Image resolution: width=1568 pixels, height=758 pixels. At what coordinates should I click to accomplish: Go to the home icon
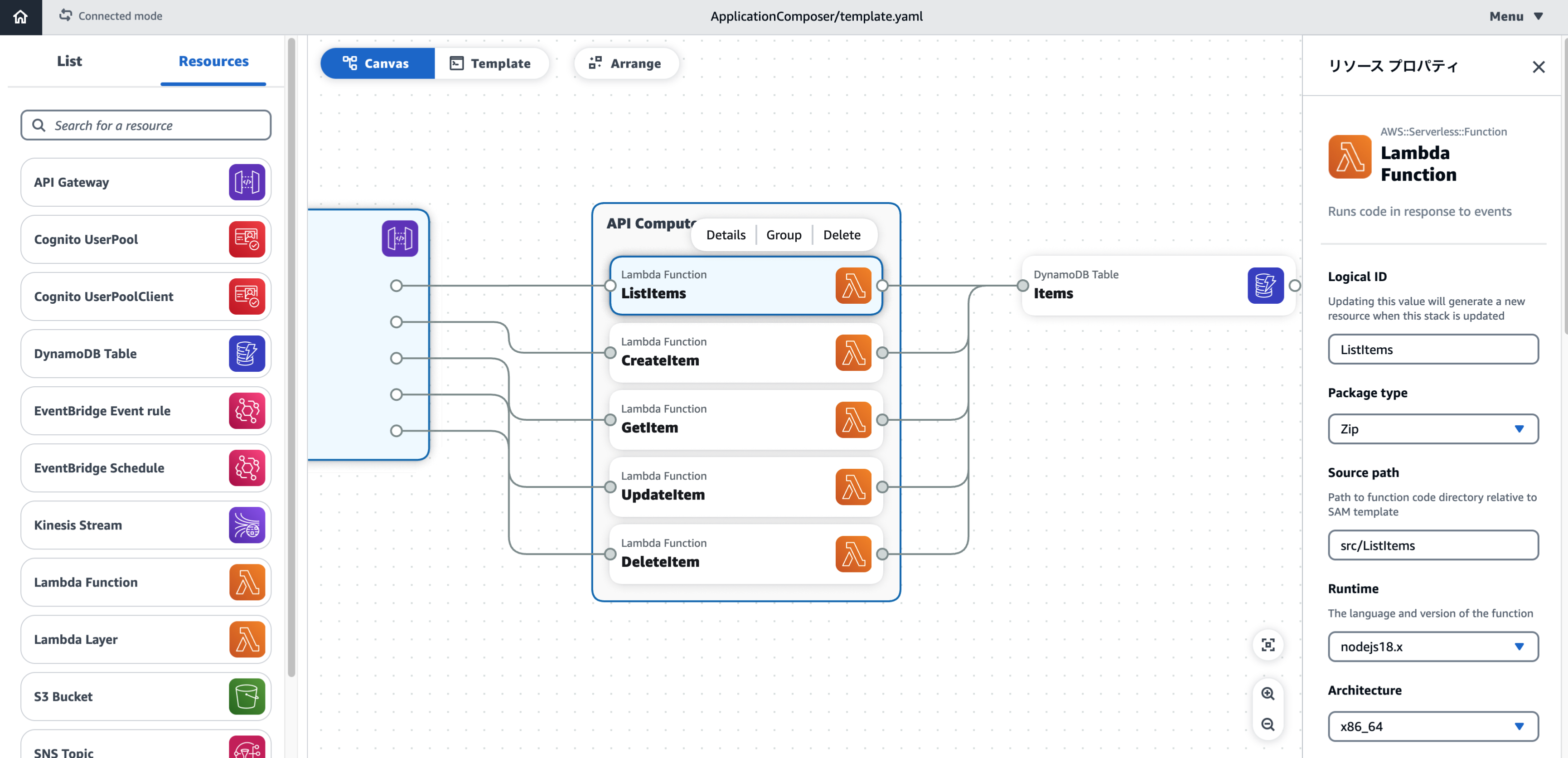tap(21, 16)
